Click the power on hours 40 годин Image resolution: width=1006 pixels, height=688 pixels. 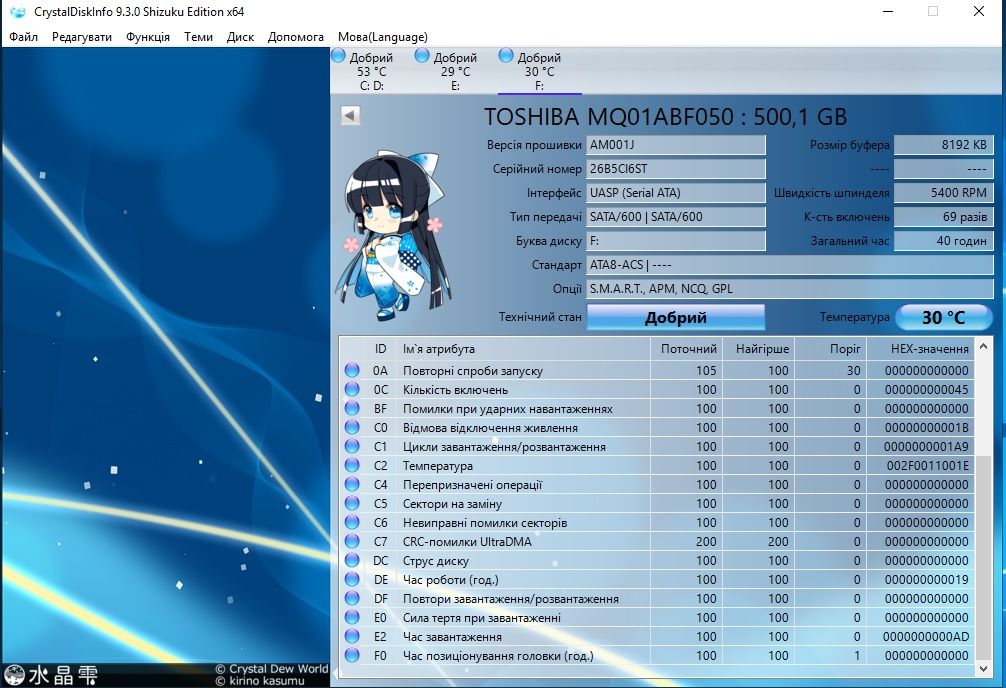(x=943, y=241)
